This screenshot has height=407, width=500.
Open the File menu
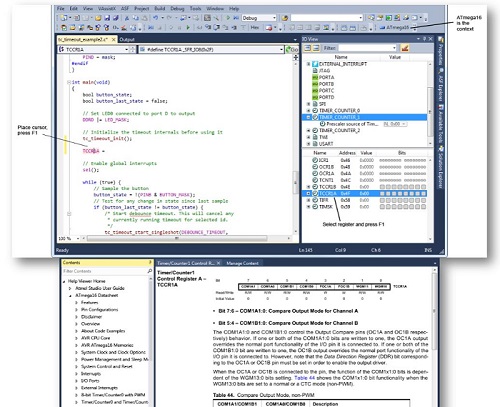pyautogui.click(x=61, y=8)
